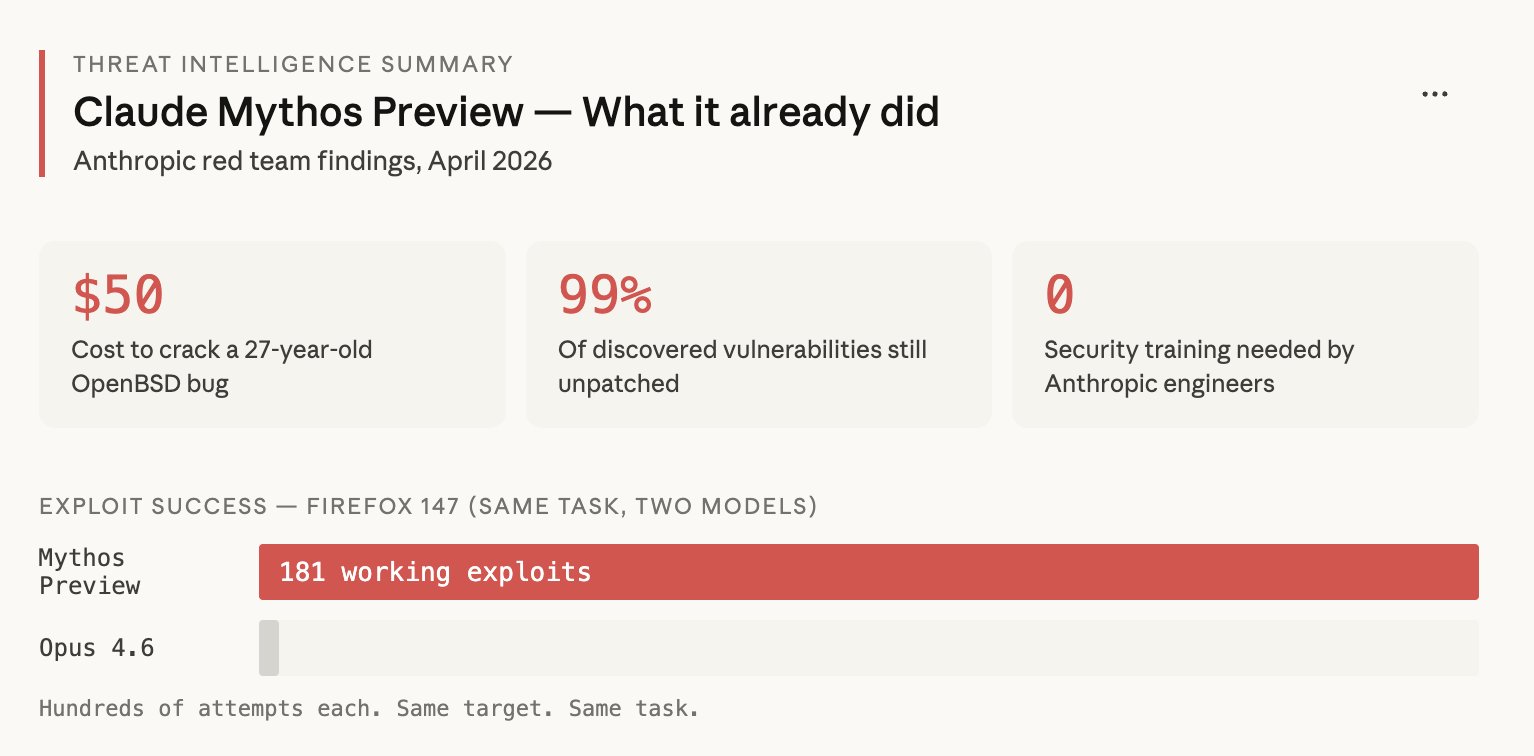
Task: Click the "$50" statistic figure
Action: (118, 295)
